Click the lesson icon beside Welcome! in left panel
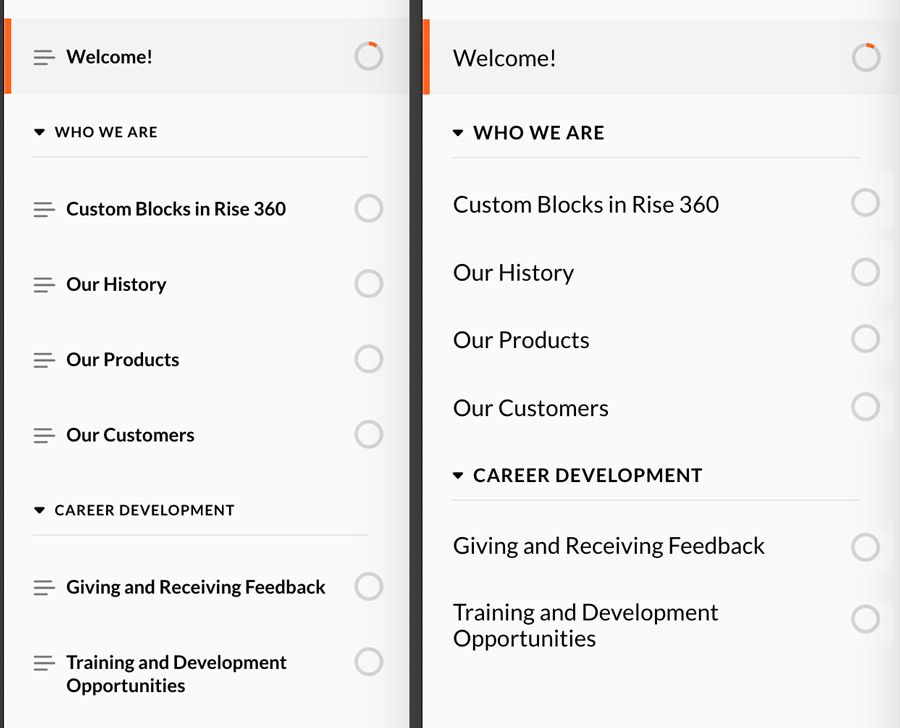This screenshot has height=728, width=900. coord(44,58)
